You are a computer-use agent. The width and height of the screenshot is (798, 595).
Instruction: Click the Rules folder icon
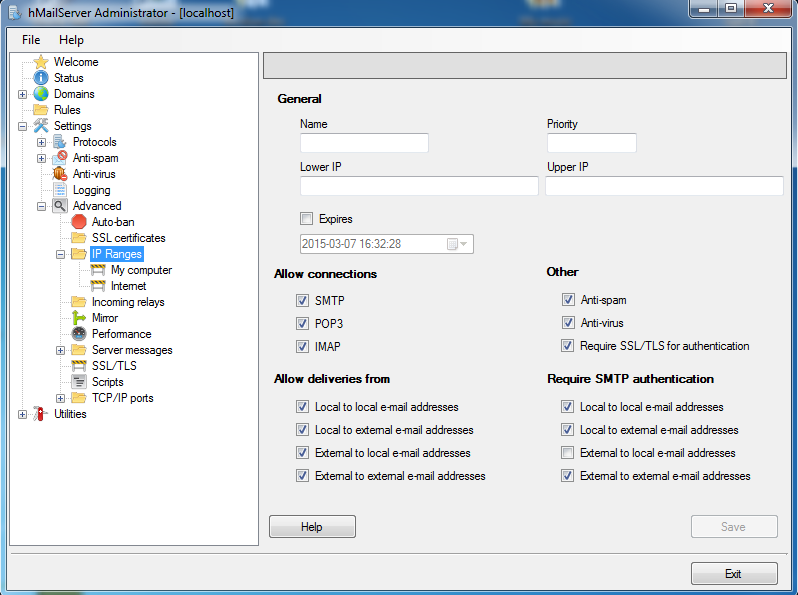pos(41,110)
